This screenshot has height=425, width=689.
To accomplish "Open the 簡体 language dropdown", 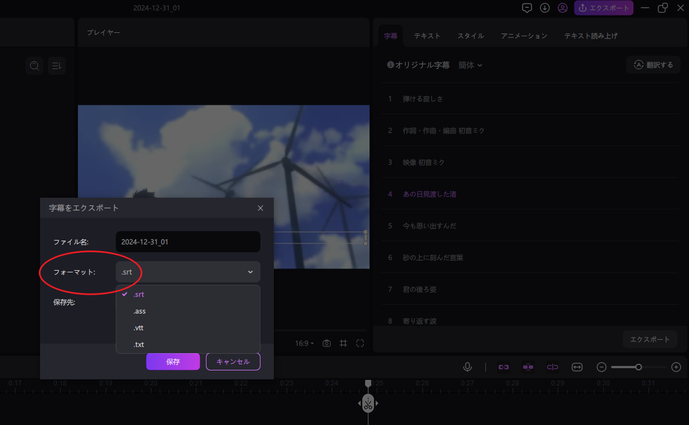I will (x=470, y=65).
